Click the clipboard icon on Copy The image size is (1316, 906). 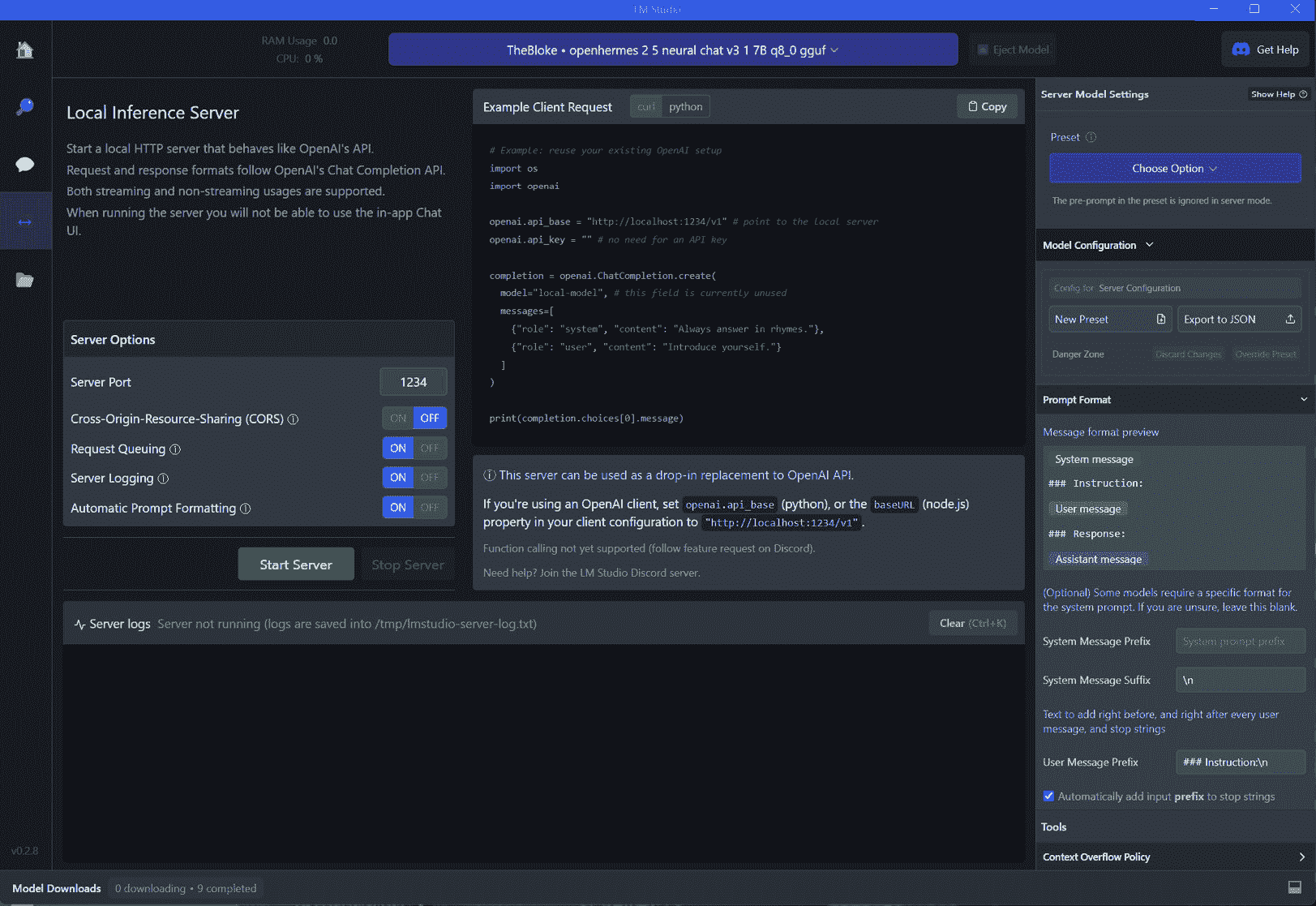972,106
